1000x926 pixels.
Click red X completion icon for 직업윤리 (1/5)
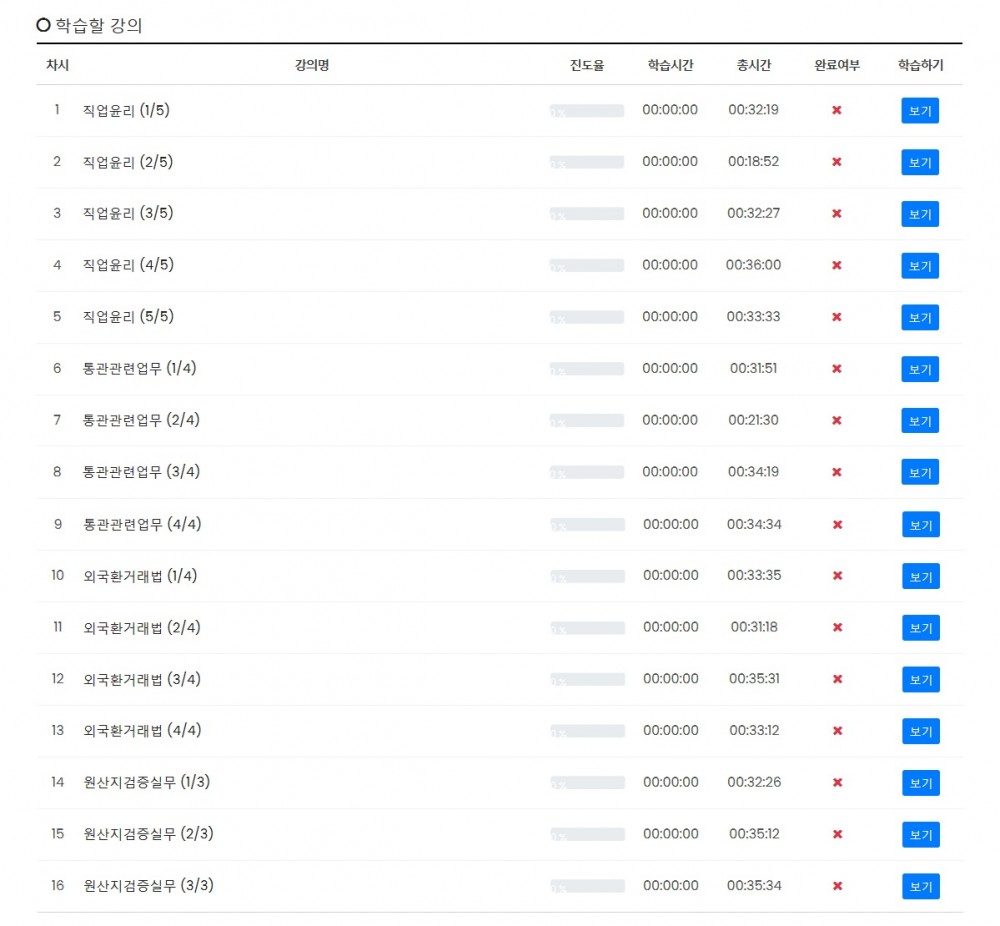point(837,110)
